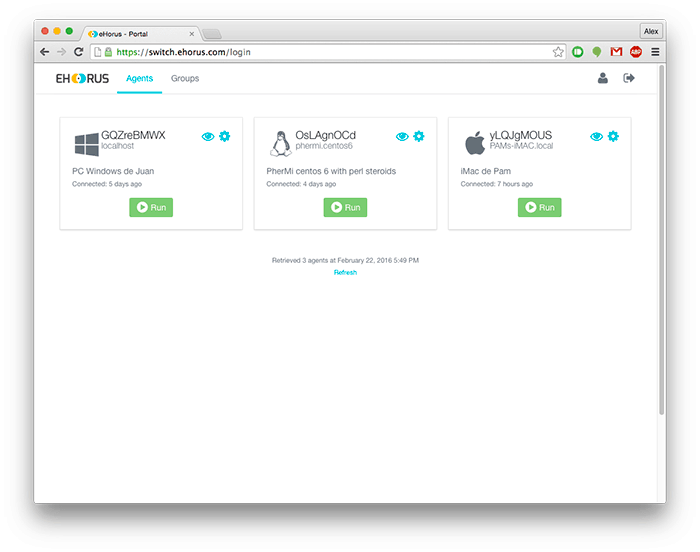The height and width of the screenshot is (552, 700).
Task: Go forward in browser history
Action: pos(62,52)
